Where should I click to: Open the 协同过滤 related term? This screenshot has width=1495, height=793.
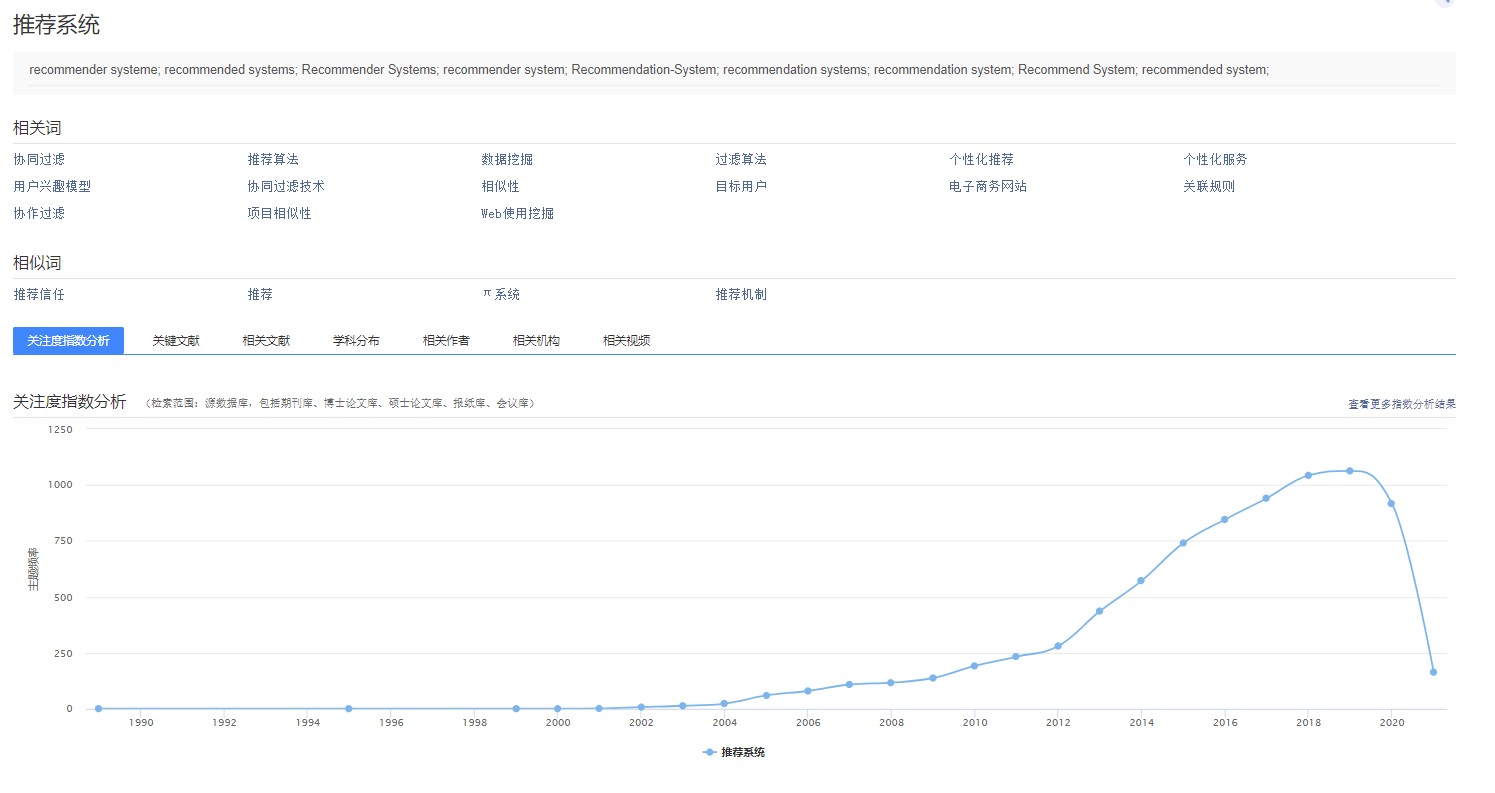39,159
